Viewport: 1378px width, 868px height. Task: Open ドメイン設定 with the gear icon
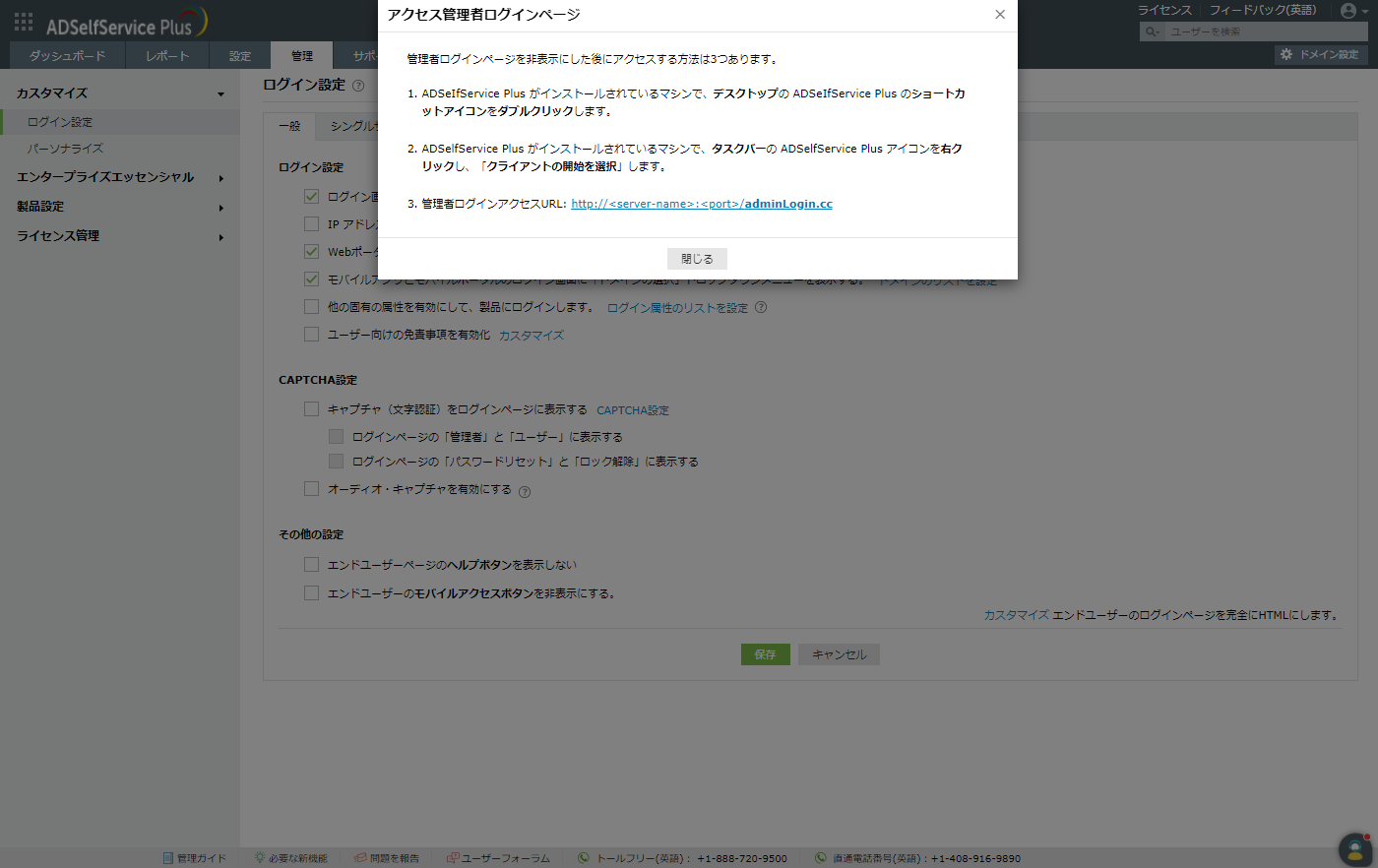click(x=1321, y=55)
